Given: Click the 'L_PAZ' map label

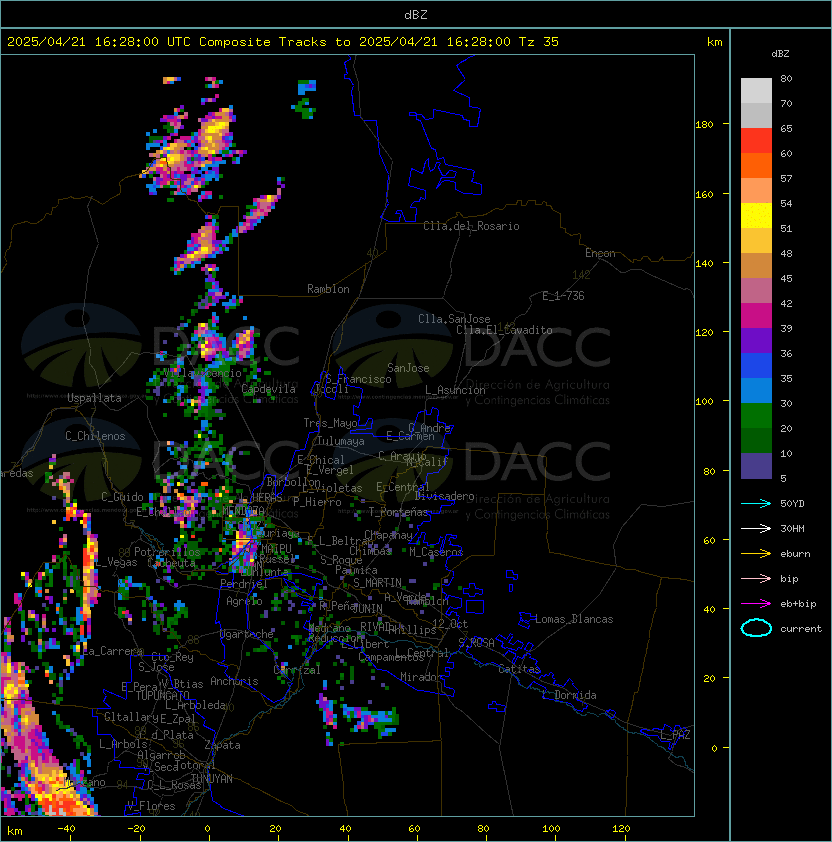Looking at the screenshot, I should 675,735.
